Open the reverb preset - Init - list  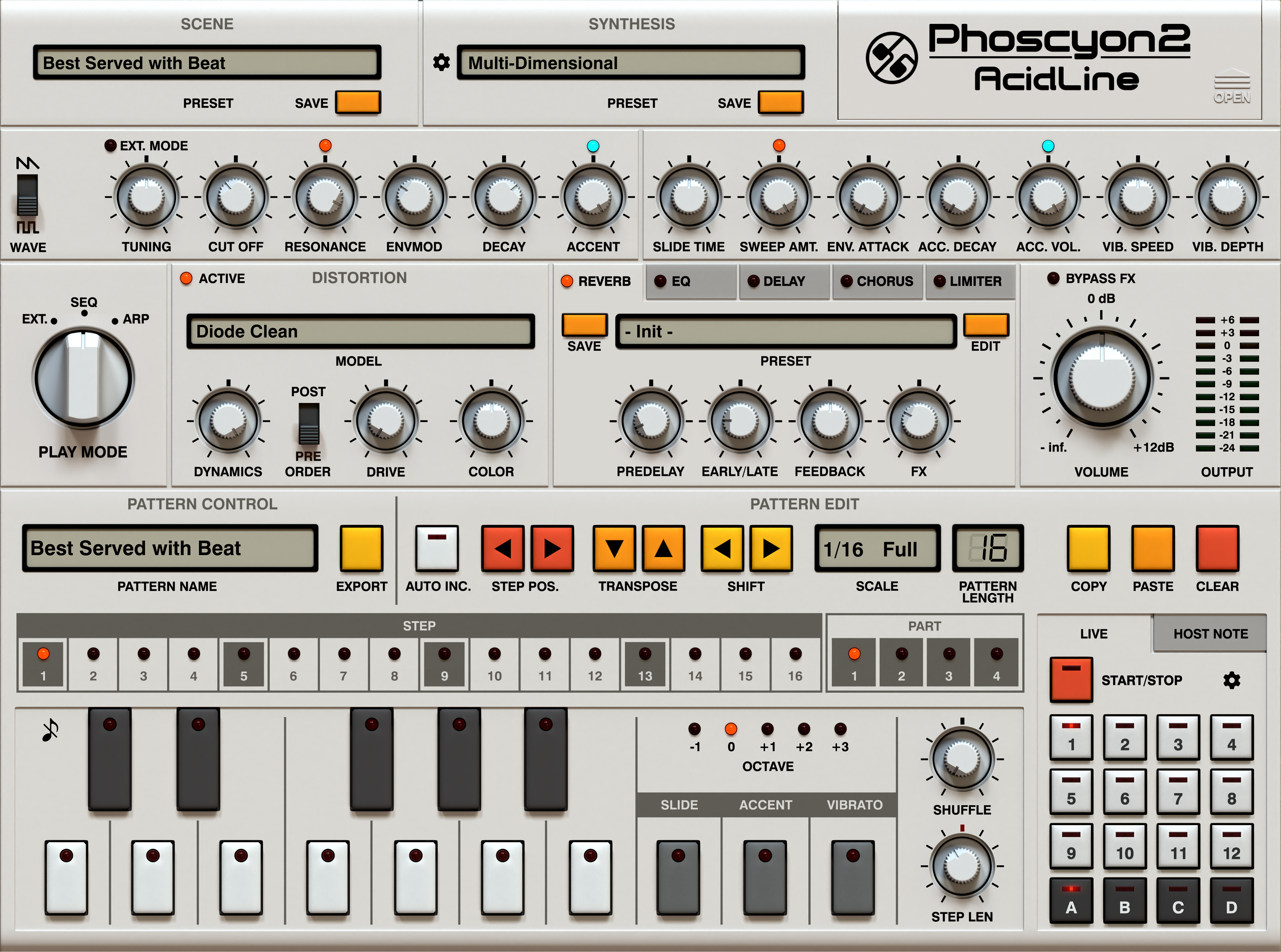786,331
